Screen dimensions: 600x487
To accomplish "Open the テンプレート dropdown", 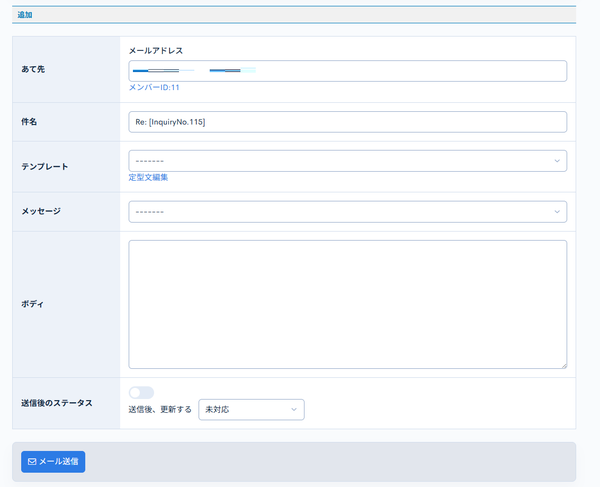I will pos(347,161).
